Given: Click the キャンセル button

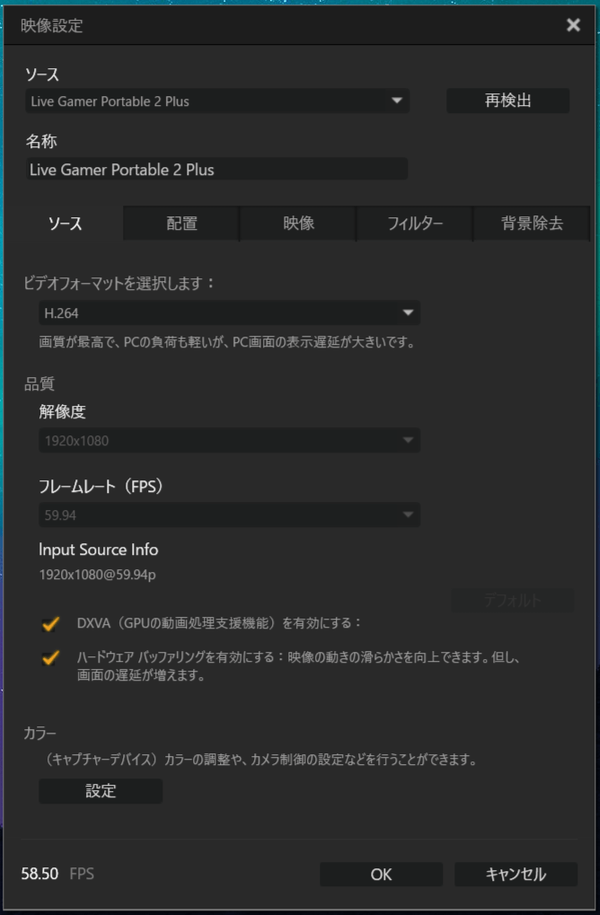Looking at the screenshot, I should pyautogui.click(x=516, y=874).
